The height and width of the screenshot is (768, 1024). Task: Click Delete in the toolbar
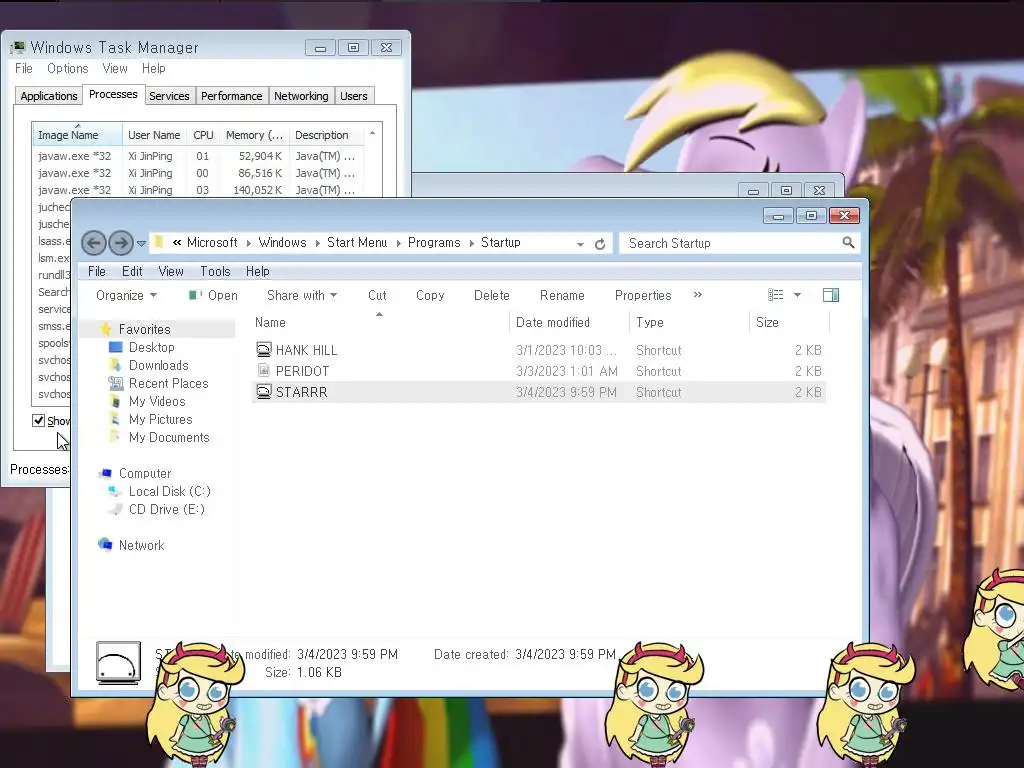[x=492, y=295]
